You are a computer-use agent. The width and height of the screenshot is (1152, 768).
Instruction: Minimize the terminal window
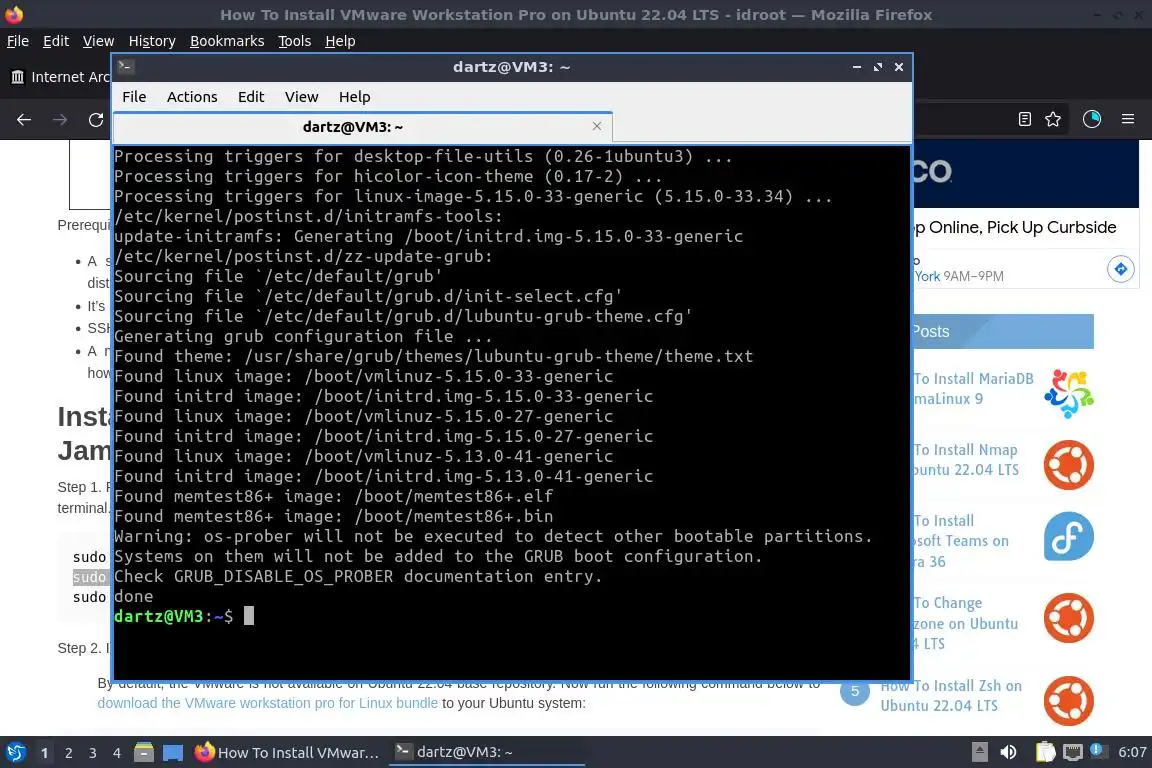pyautogui.click(x=857, y=67)
